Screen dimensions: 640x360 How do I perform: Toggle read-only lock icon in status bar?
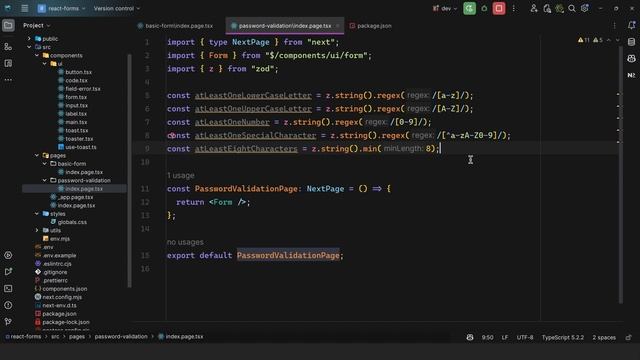(x=629, y=337)
